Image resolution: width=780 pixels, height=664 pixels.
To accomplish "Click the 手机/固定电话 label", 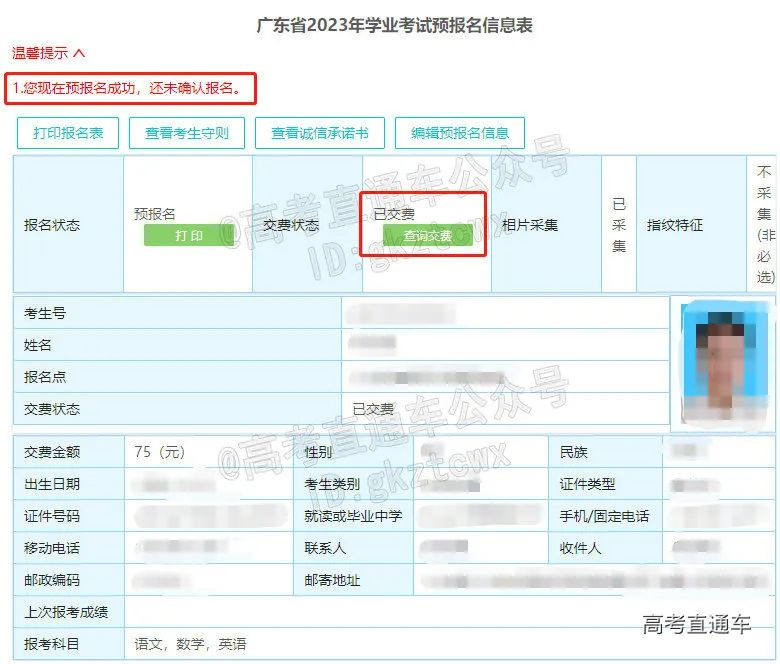I will coord(604,516).
